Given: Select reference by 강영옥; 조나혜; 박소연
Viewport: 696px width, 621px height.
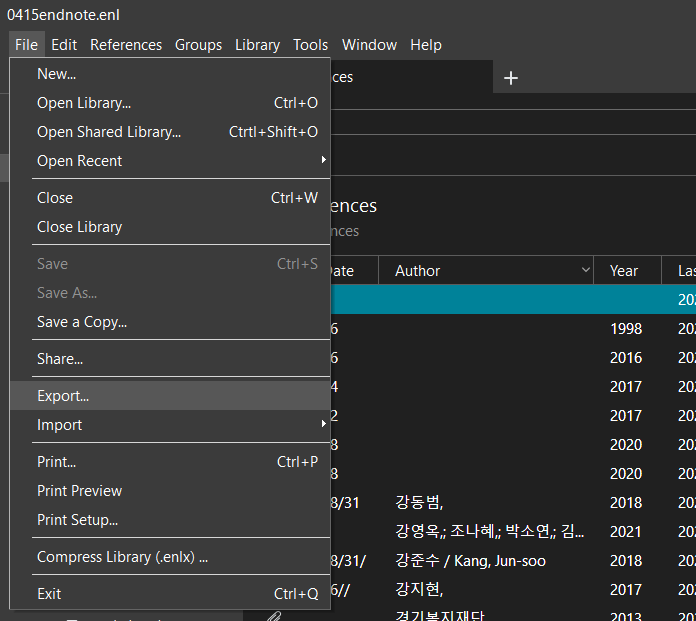Looking at the screenshot, I should pyautogui.click(x=514, y=532).
